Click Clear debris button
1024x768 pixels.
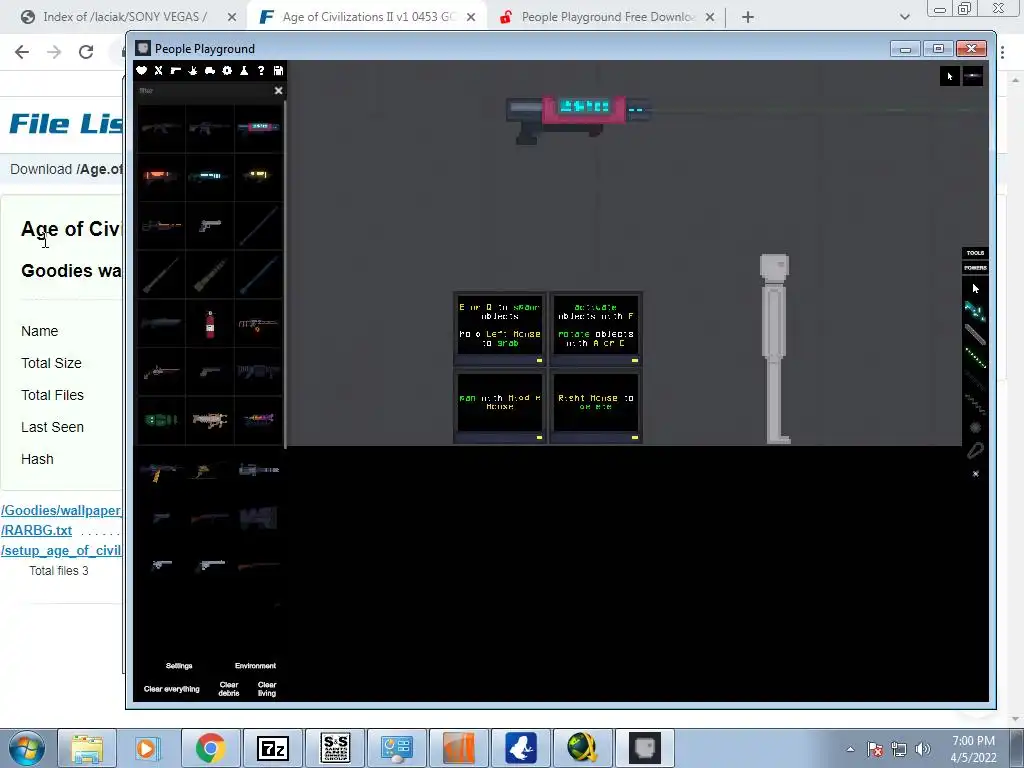(x=229, y=689)
